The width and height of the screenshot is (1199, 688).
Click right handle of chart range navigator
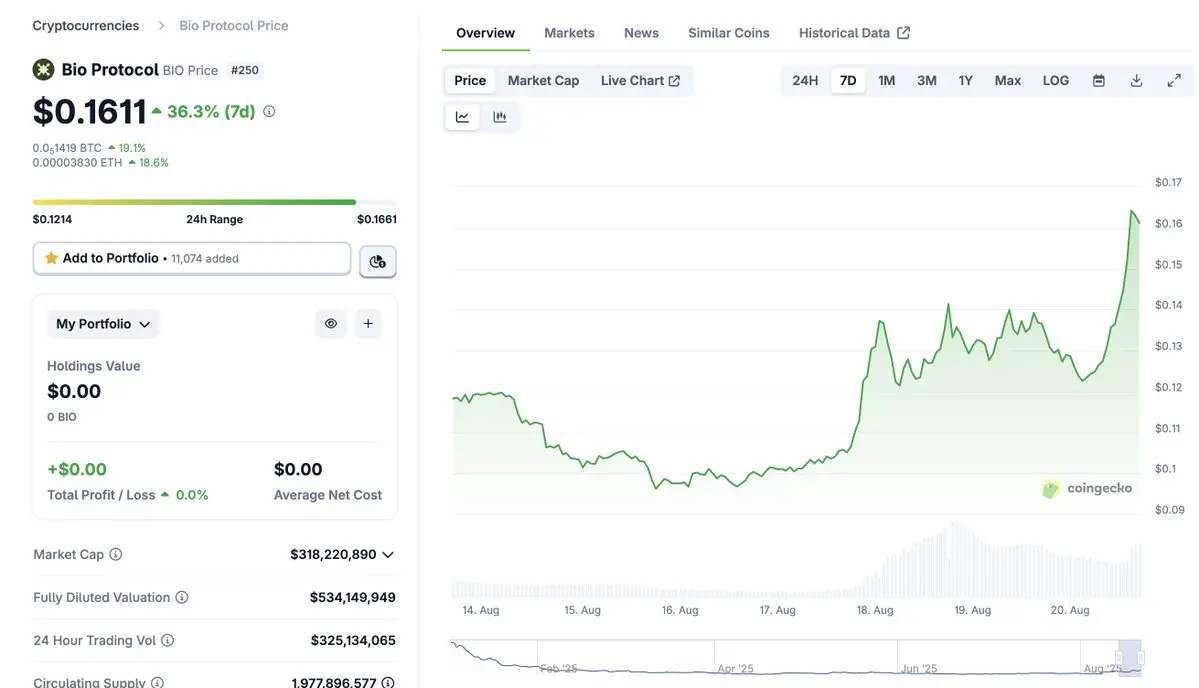click(1141, 657)
